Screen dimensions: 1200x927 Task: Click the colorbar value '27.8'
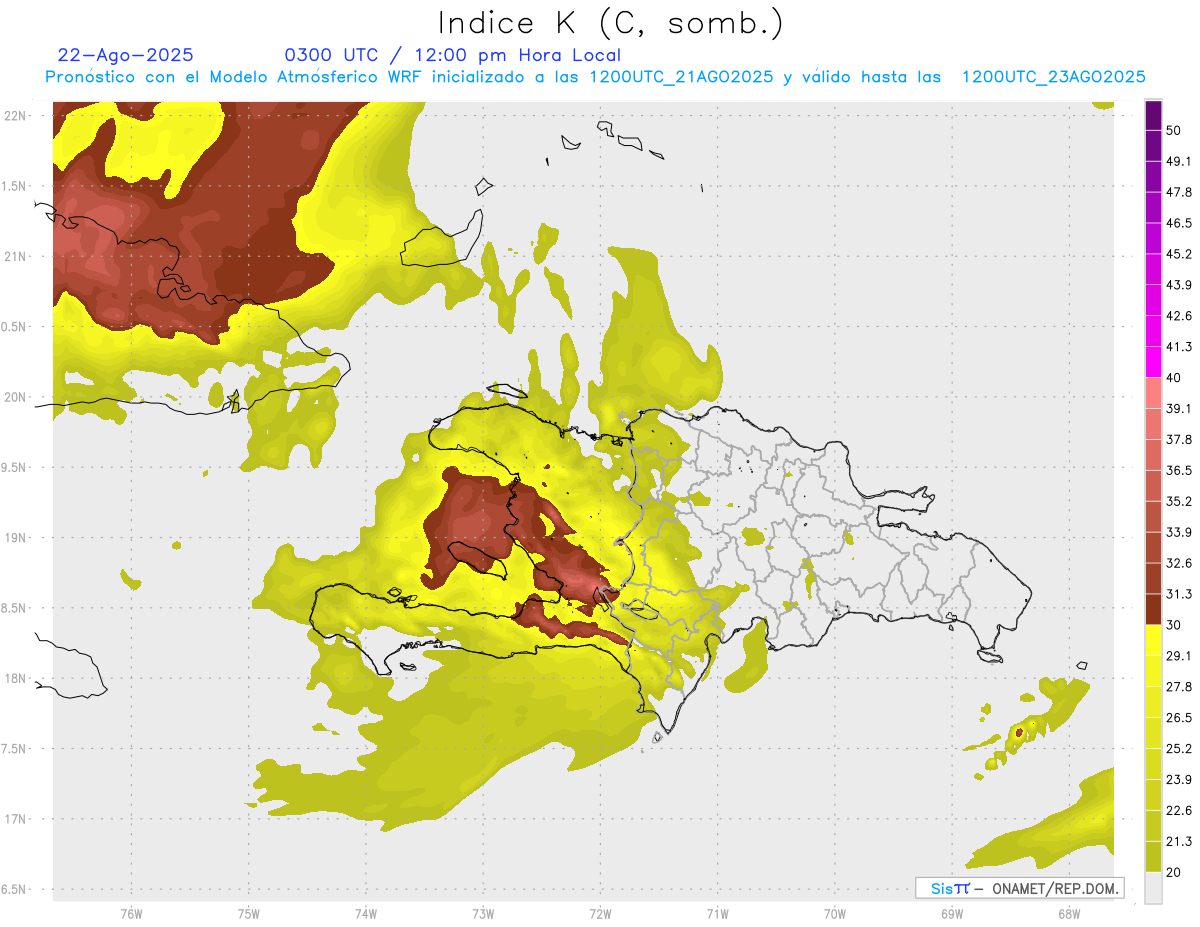1180,687
